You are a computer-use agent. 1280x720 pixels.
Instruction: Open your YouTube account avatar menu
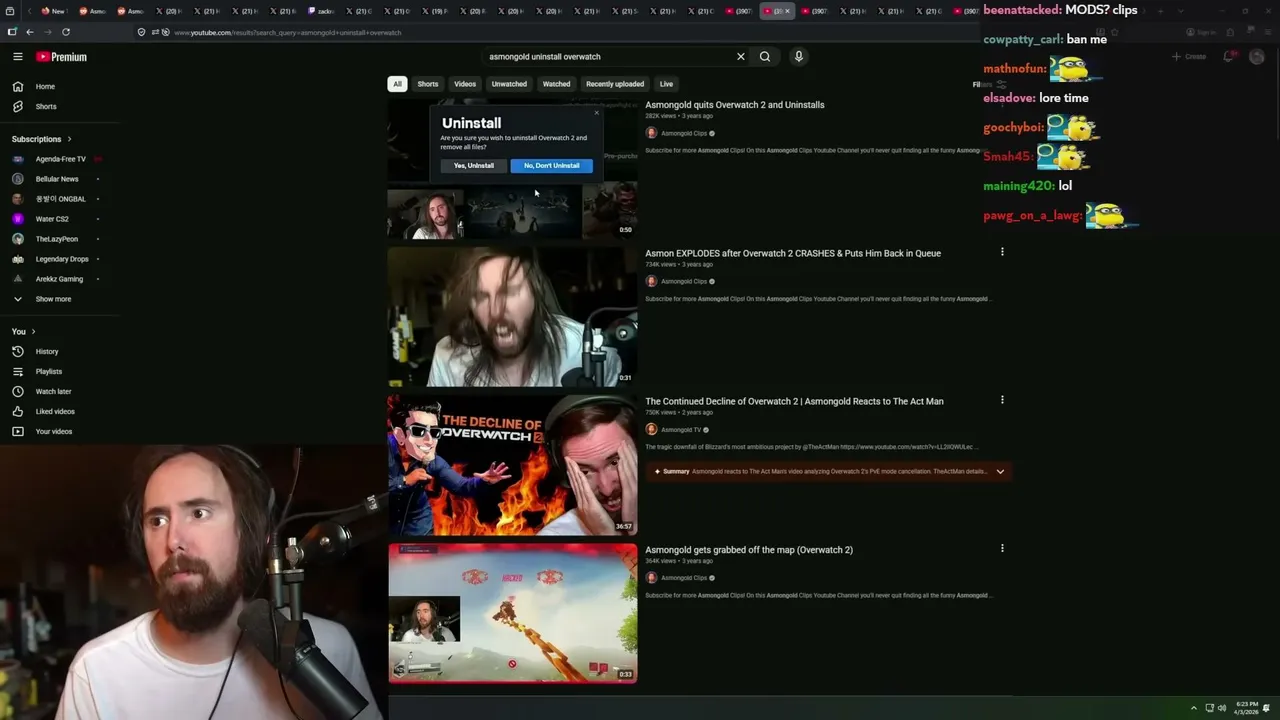tap(1257, 57)
